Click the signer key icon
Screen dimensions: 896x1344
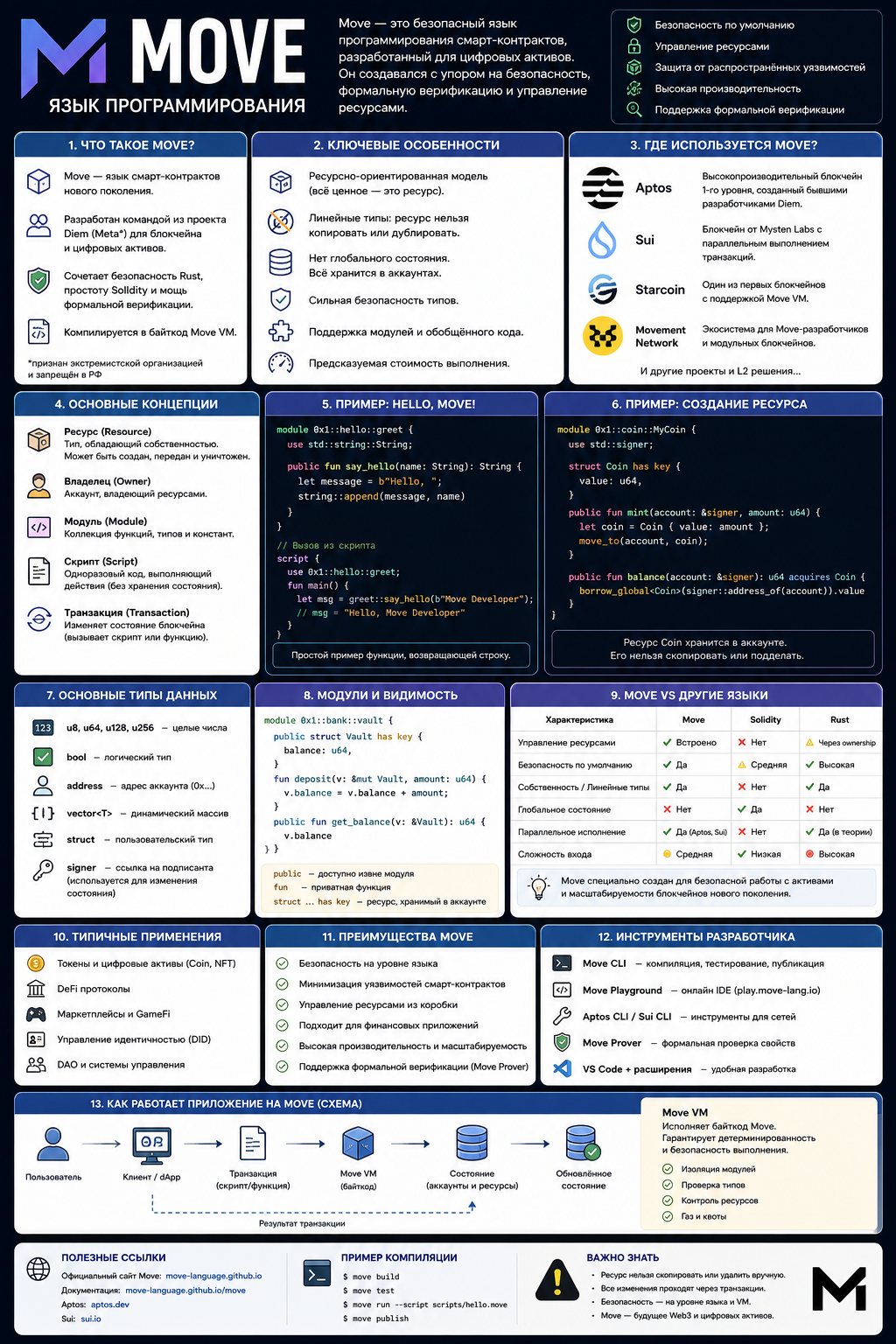(x=43, y=870)
